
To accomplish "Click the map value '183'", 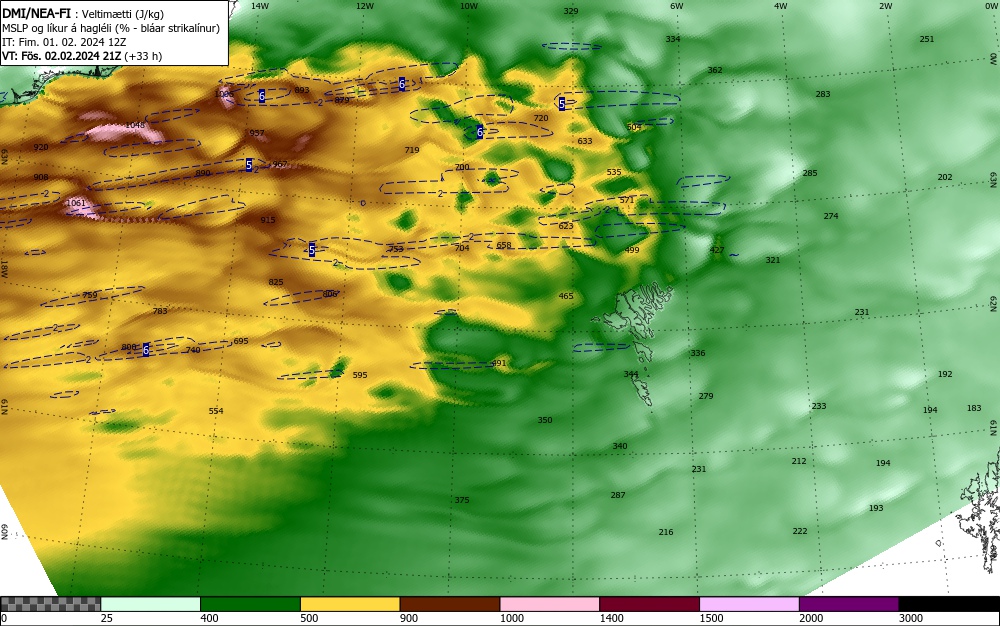I will click(974, 408).
